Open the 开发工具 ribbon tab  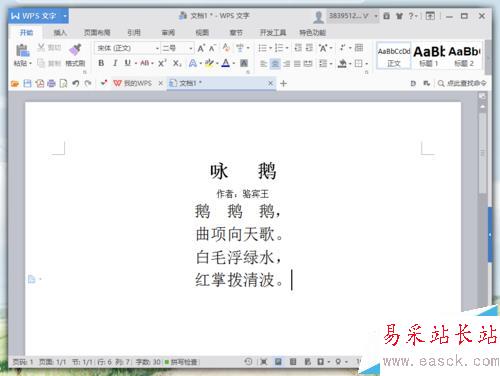[x=273, y=33]
